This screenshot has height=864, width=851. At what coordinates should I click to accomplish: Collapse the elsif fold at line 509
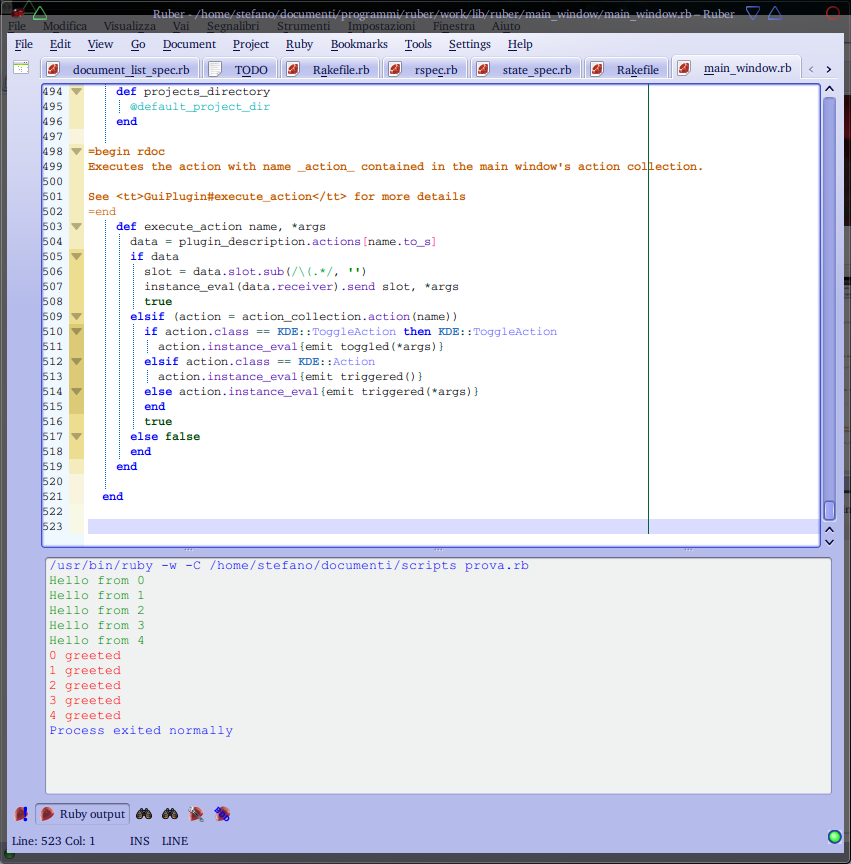pyautogui.click(x=77, y=316)
